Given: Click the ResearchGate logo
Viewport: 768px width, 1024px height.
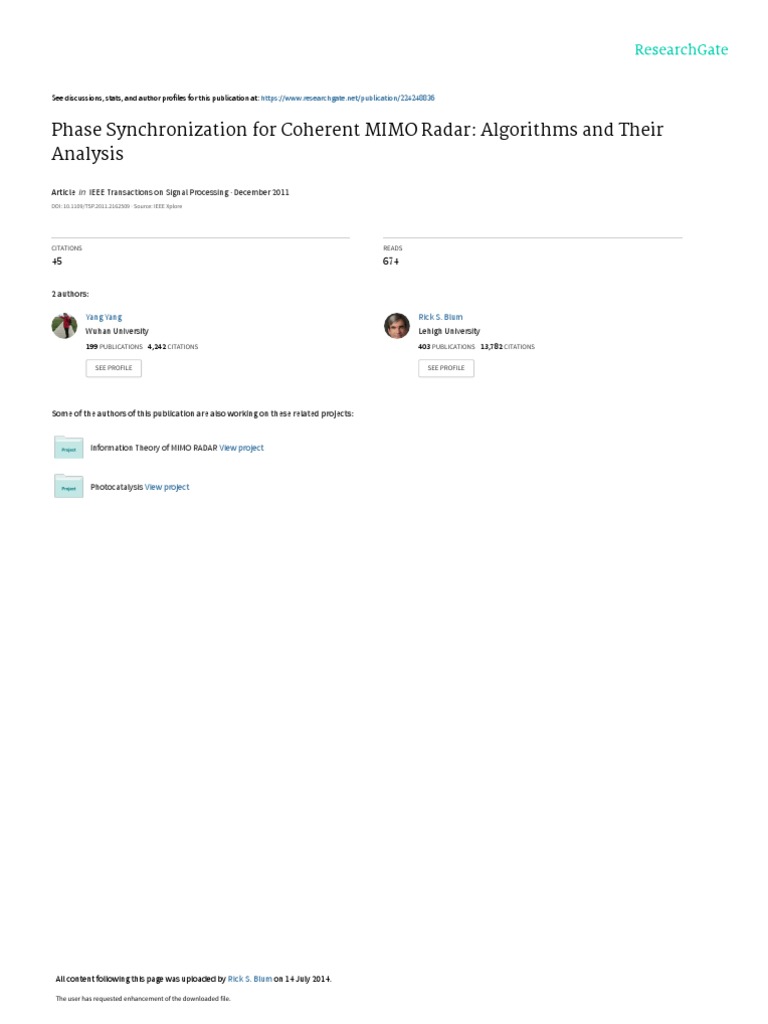Looking at the screenshot, I should pos(681,50).
